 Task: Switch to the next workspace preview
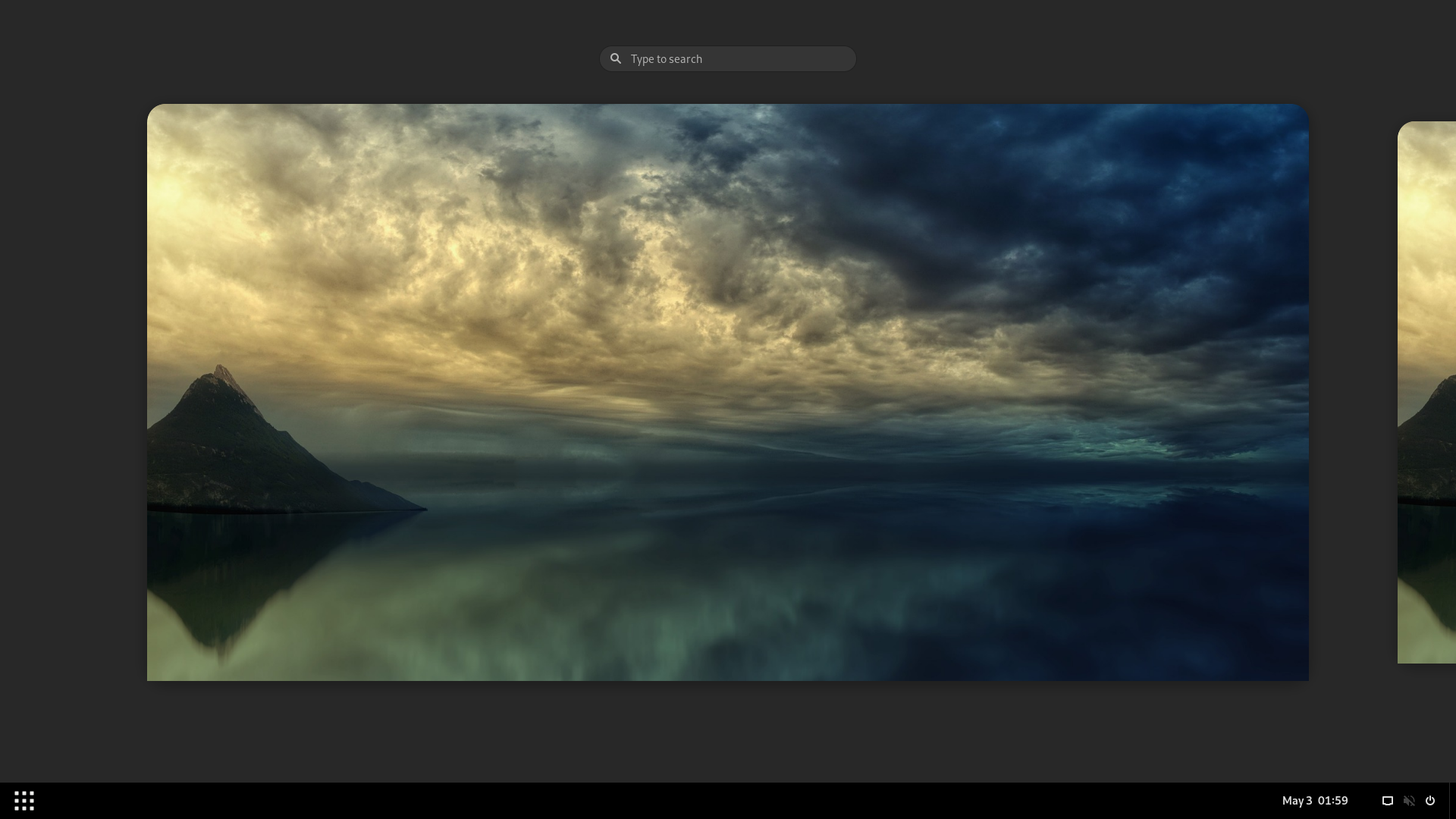coord(1427,392)
